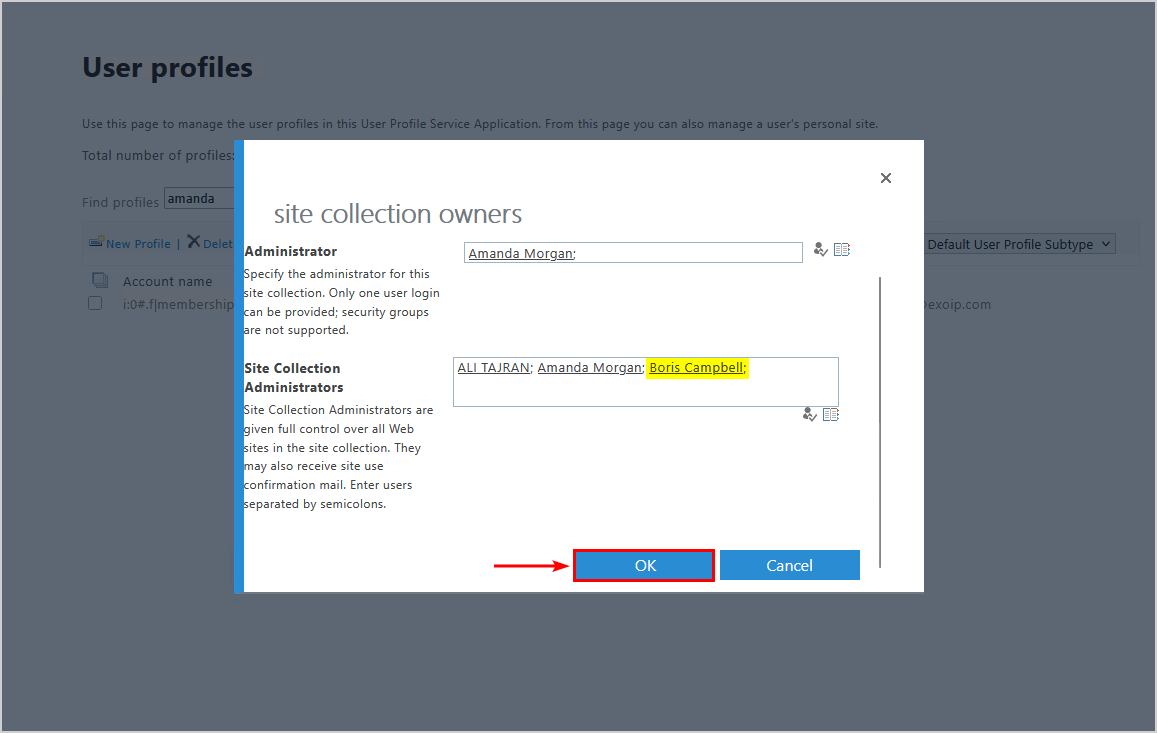
Task: Click the Find profiles search box
Action: tap(199, 199)
